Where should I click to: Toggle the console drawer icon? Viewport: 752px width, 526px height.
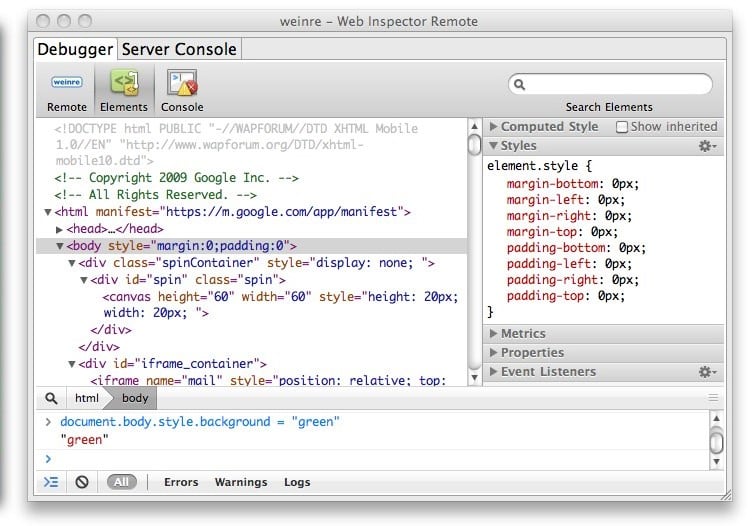coord(51,482)
